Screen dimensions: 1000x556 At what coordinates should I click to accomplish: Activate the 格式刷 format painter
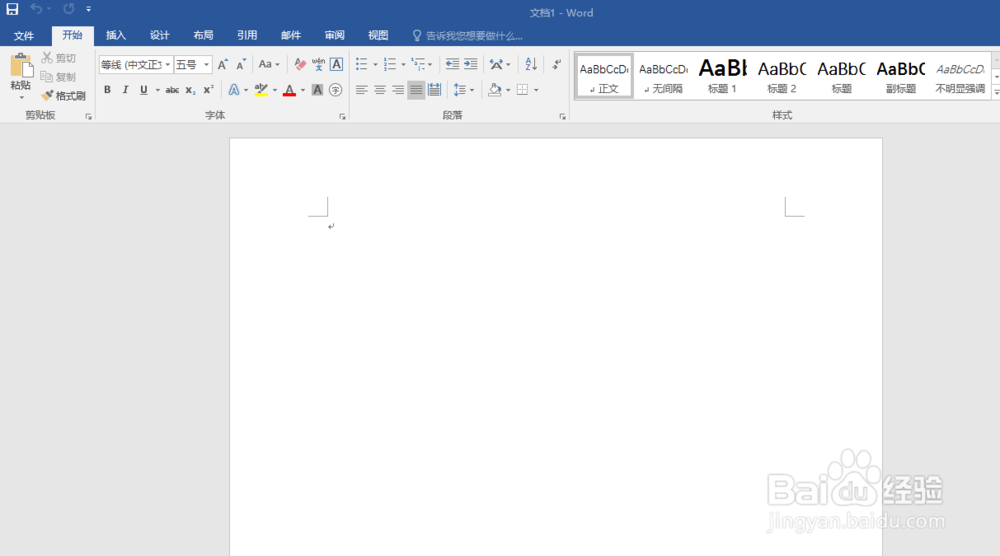(x=64, y=96)
